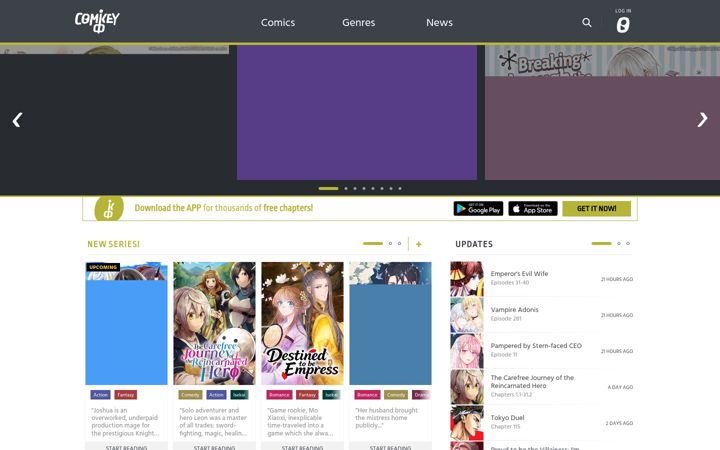Screen dimensions: 720x450
Task: Click 'Joshua is an overworked' description
Action: (125, 422)
